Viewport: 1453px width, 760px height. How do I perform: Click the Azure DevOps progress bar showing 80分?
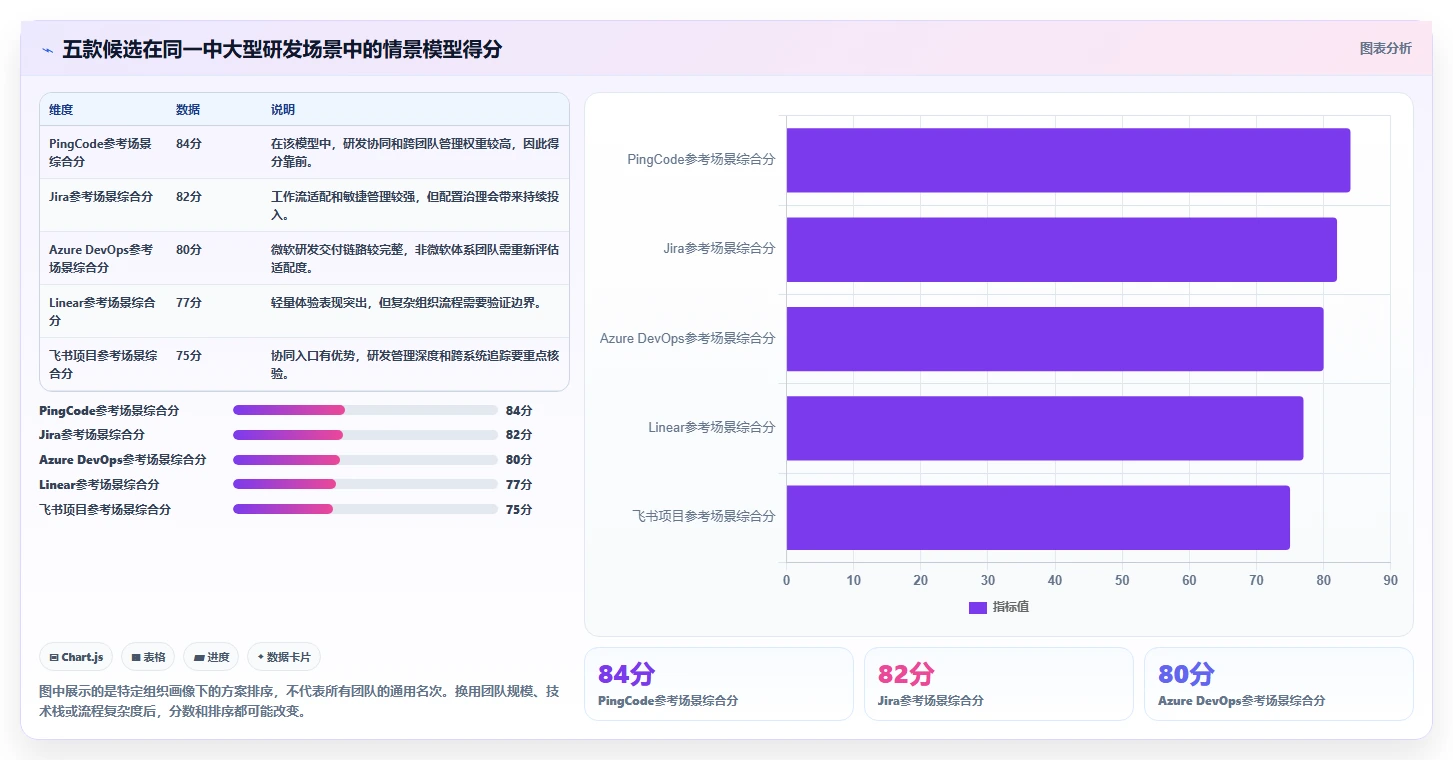(x=365, y=460)
